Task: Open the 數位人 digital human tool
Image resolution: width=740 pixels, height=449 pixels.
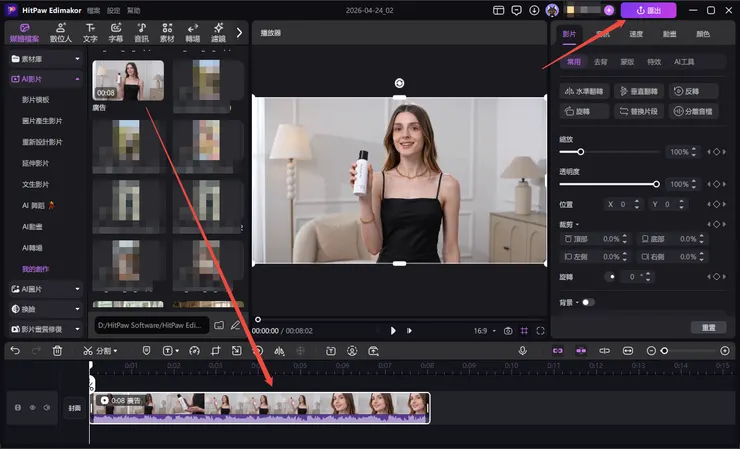Action: (62, 32)
